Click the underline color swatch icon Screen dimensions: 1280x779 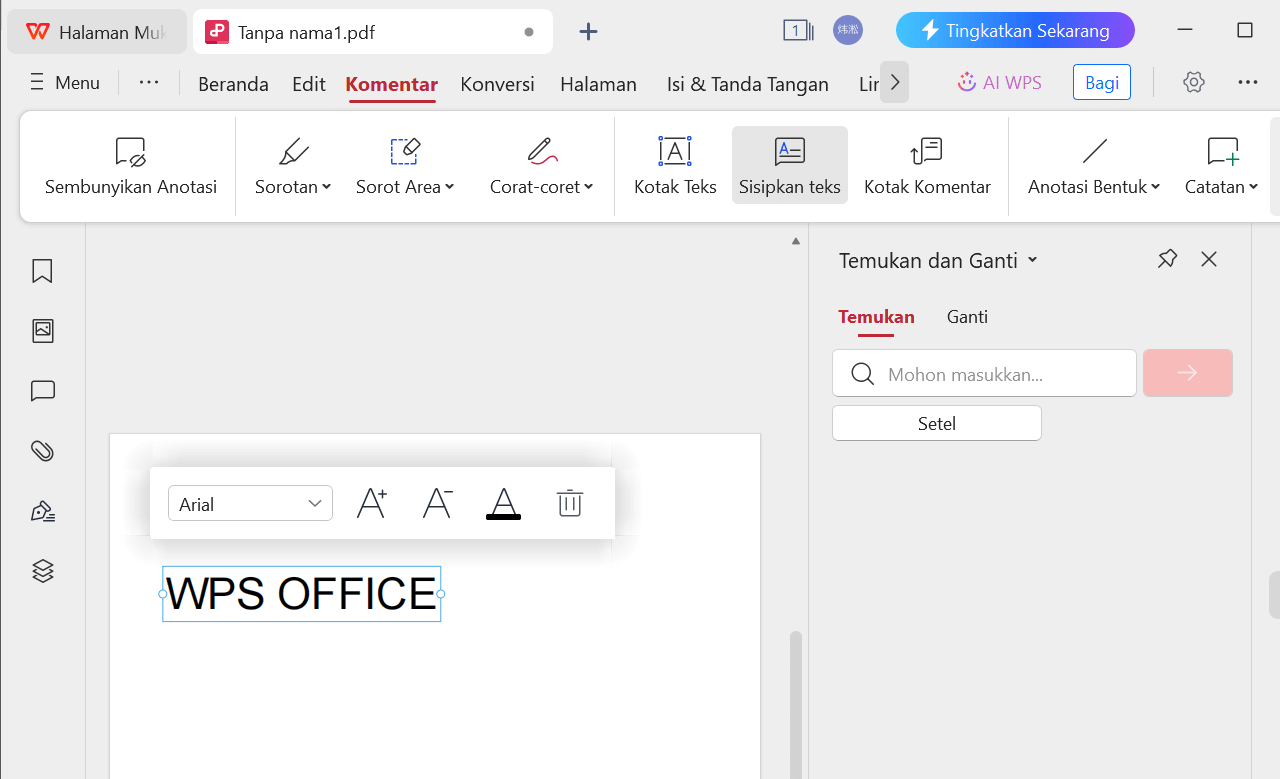pyautogui.click(x=503, y=503)
